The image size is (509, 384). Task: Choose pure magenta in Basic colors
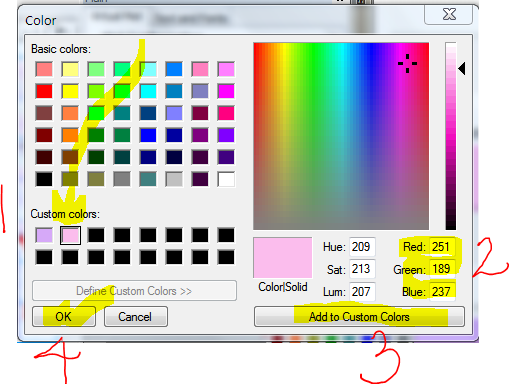[226, 91]
